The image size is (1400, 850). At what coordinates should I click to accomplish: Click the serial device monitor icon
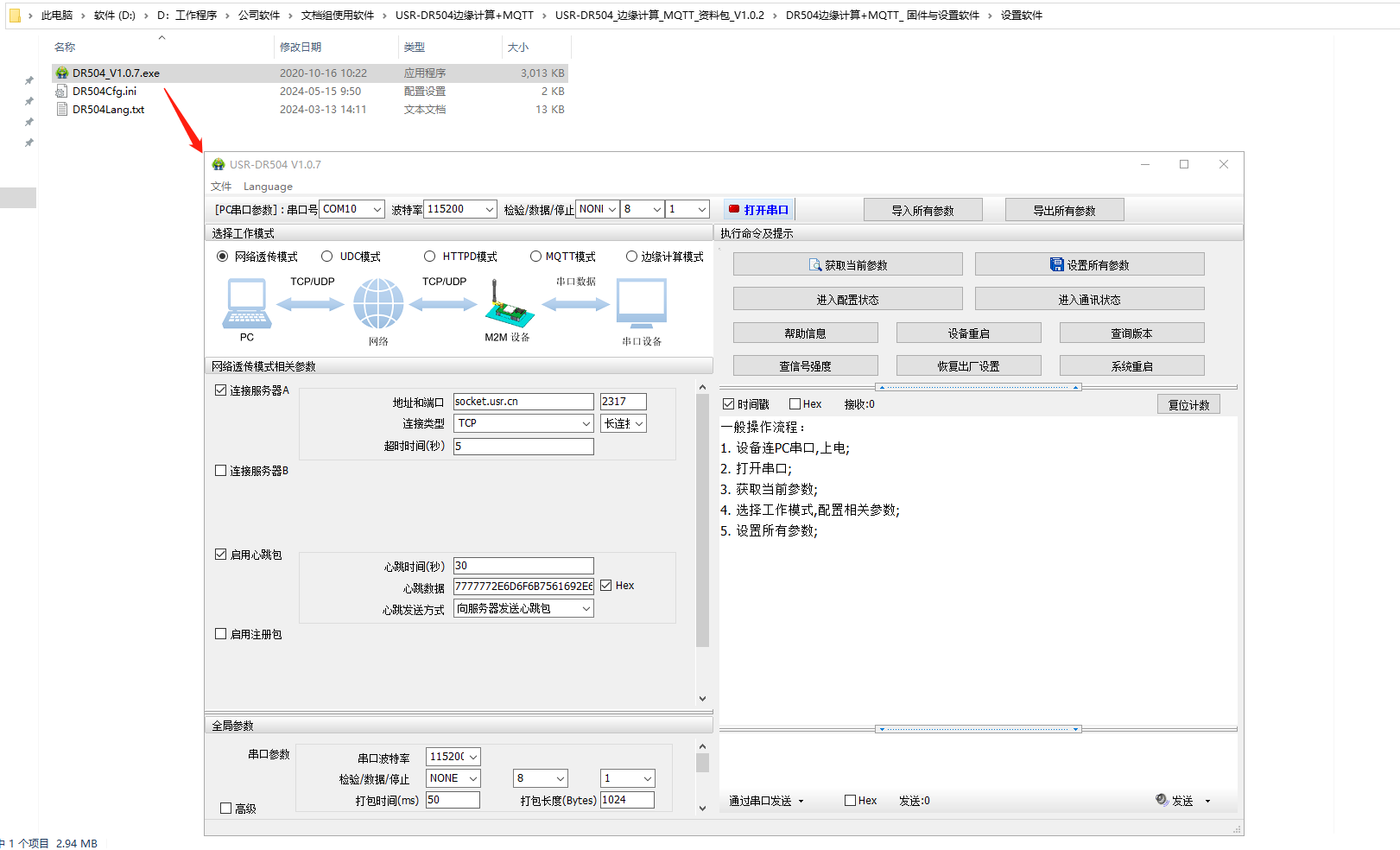click(641, 304)
